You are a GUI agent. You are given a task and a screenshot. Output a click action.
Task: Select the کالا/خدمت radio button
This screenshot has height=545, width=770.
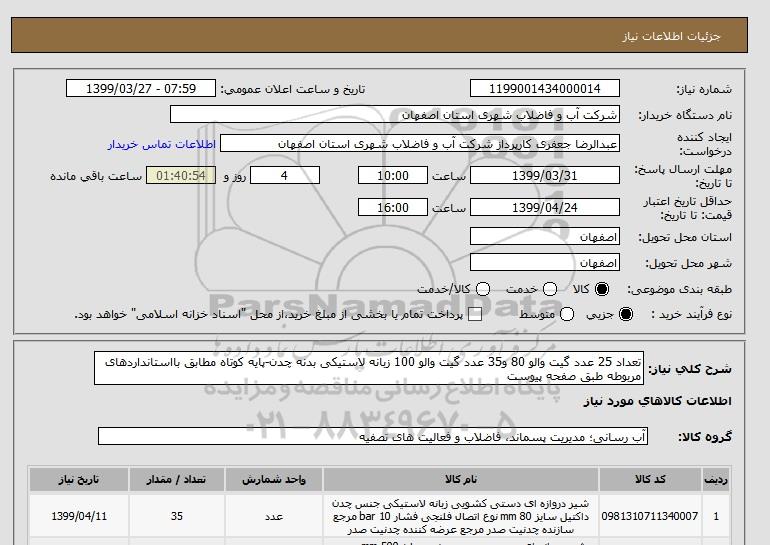pyautogui.click(x=483, y=289)
